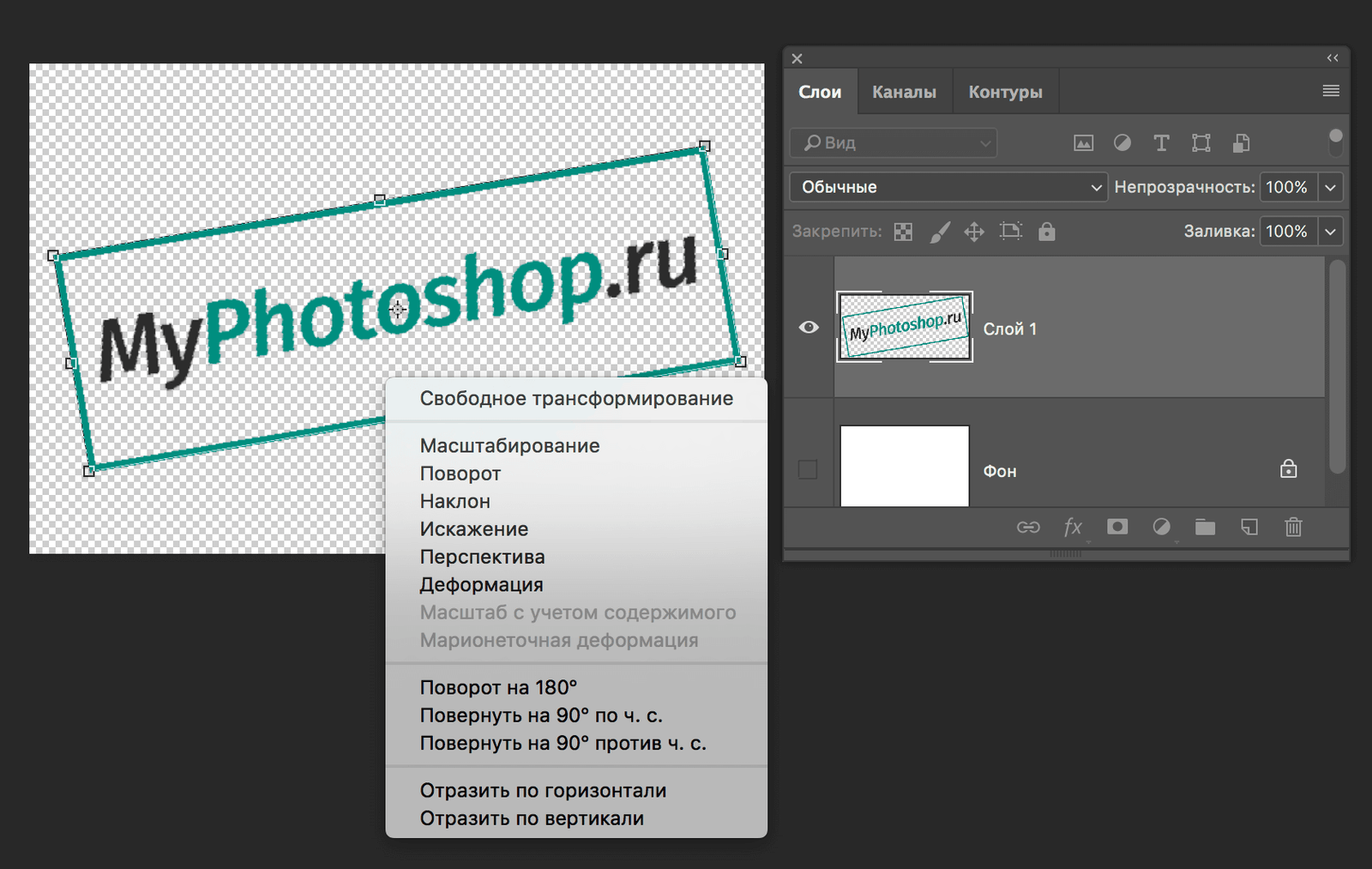This screenshot has height=869, width=1372.
Task: Hide Слой 1 with its eye toggle
Action: click(x=808, y=328)
